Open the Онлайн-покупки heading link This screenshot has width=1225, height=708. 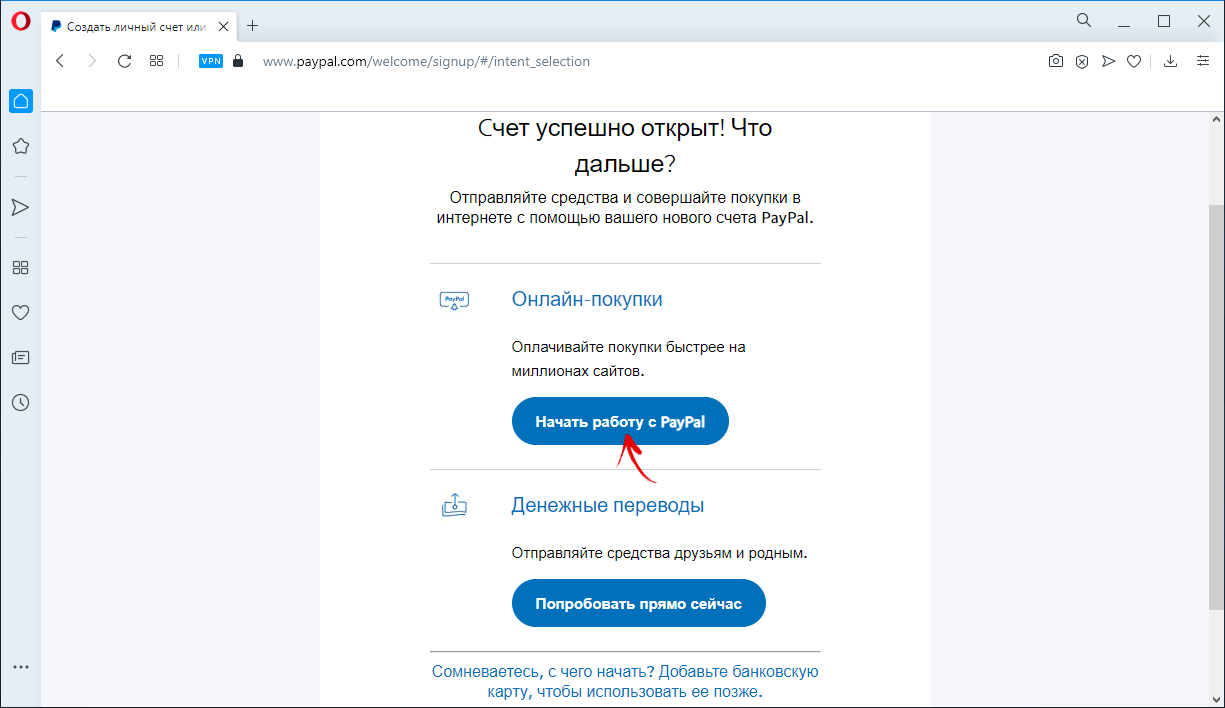587,299
